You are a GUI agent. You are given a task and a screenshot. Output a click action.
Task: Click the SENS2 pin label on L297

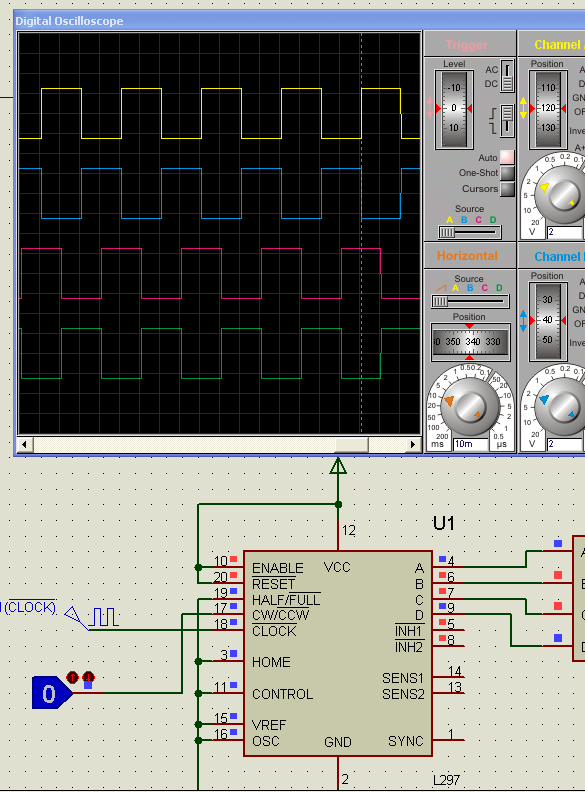tap(403, 695)
